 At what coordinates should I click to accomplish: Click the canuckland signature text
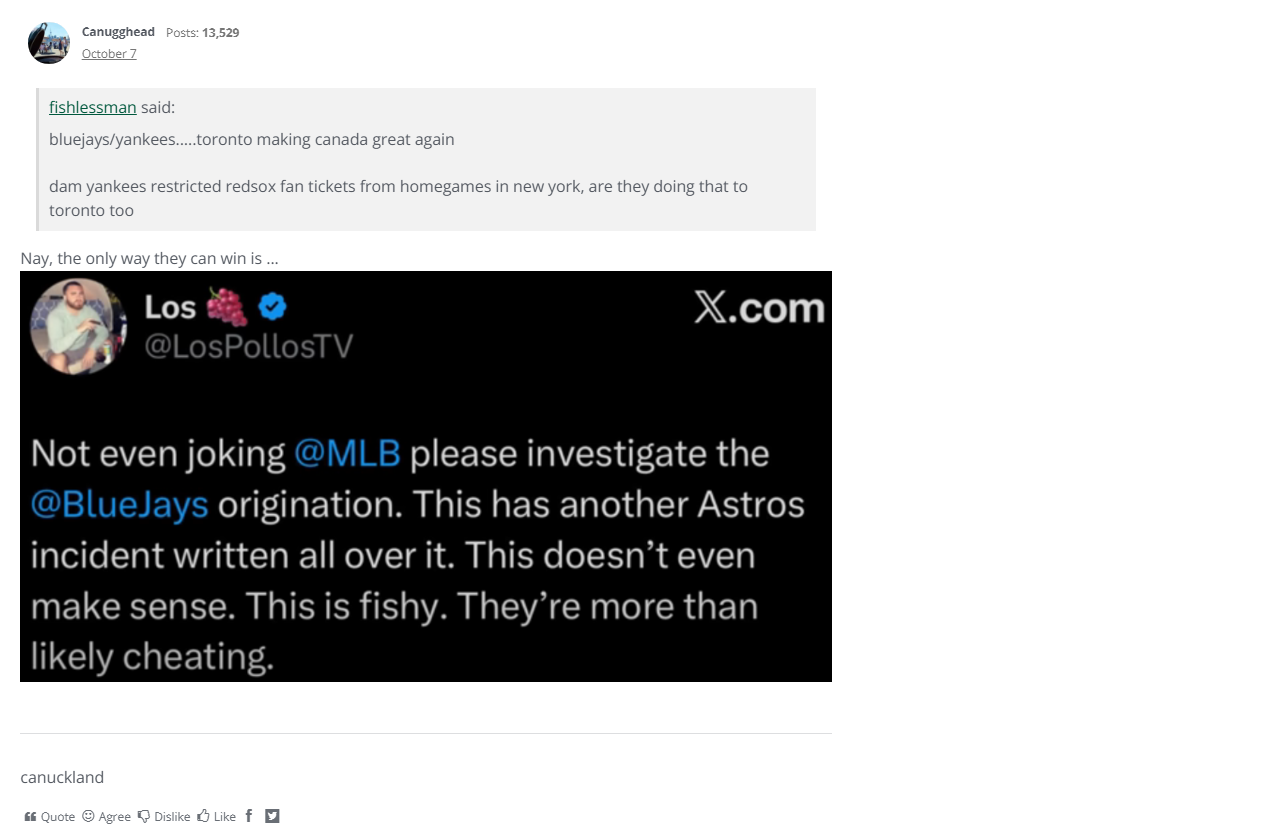(x=62, y=777)
